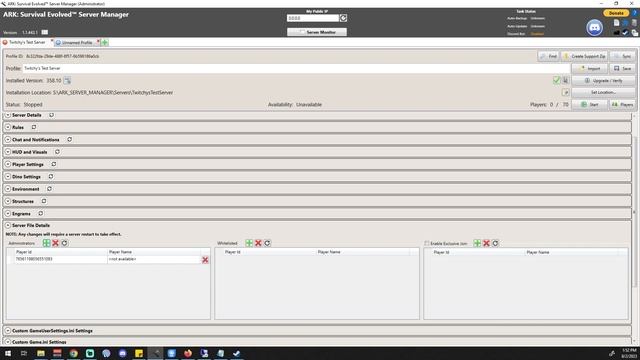Open the Discord community icon
The height and width of the screenshot is (360, 640).
594,28
